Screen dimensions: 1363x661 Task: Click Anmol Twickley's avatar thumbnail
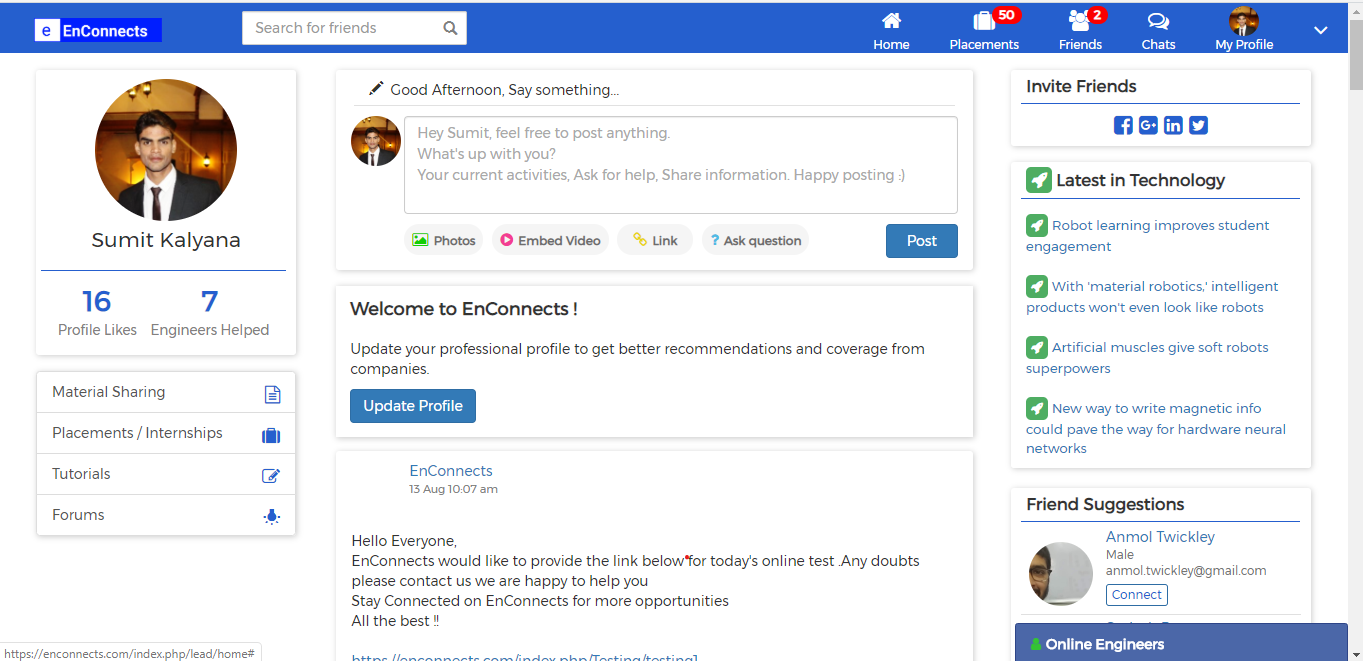(1061, 574)
